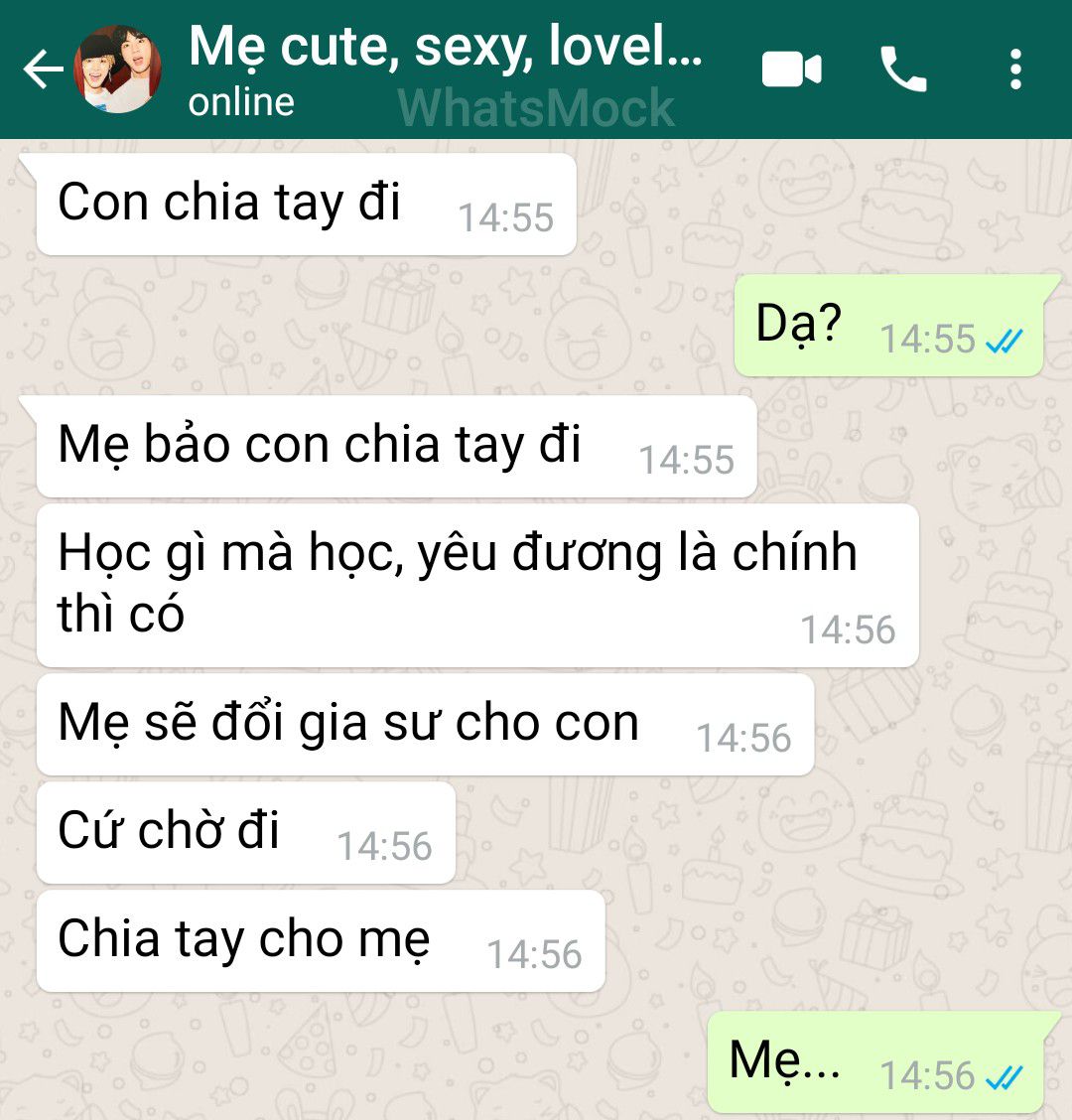The image size is (1072, 1120).
Task: Select the 'Dạ?' sent message
Action: [889, 326]
